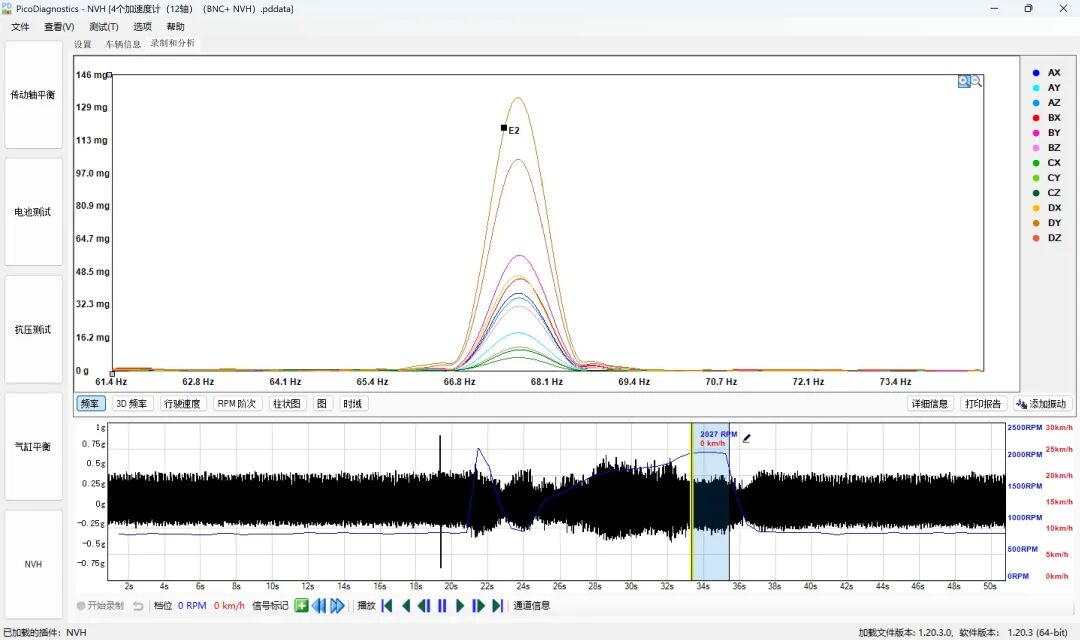Pause the recording playback

tap(442, 606)
